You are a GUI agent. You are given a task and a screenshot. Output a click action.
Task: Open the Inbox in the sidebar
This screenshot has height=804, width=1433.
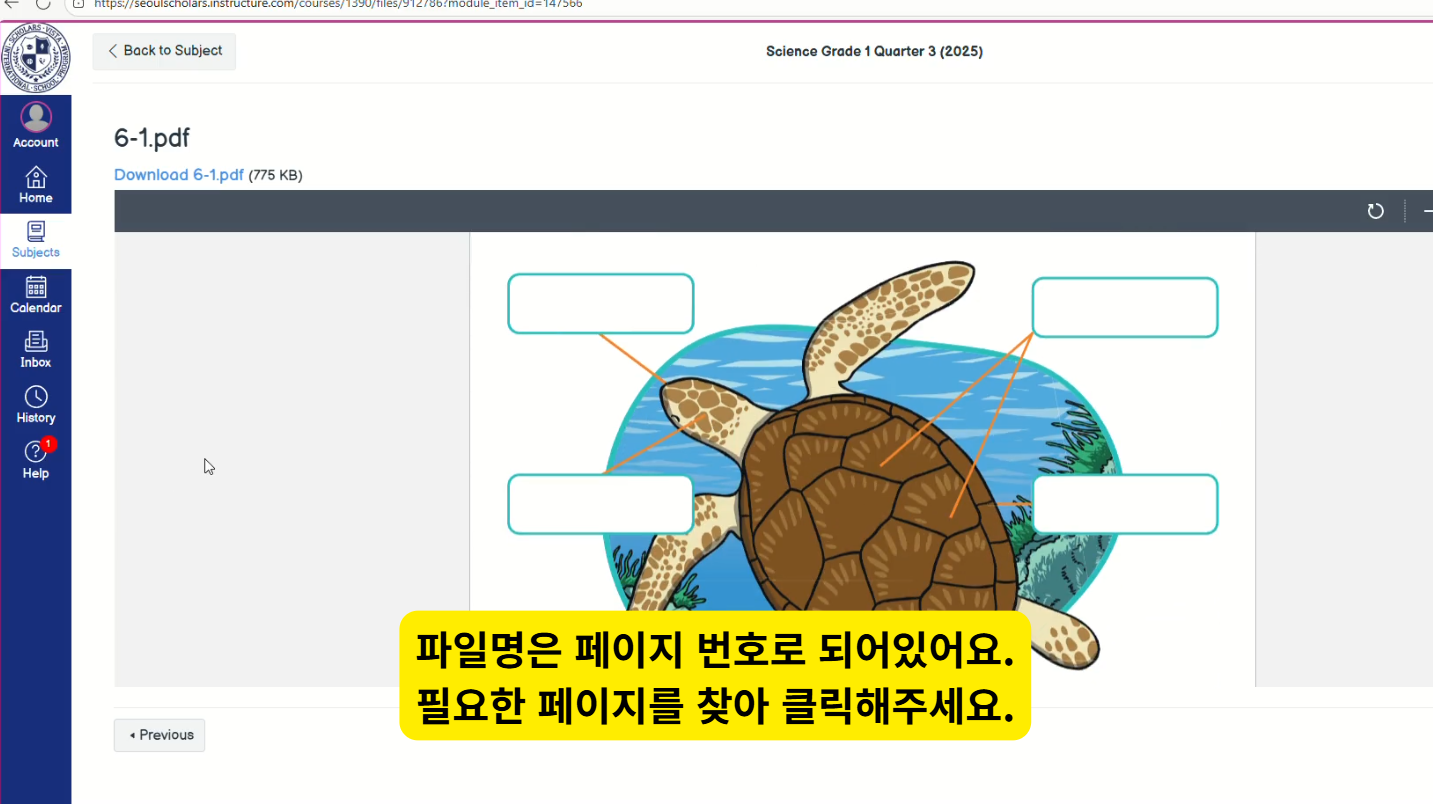tap(36, 350)
